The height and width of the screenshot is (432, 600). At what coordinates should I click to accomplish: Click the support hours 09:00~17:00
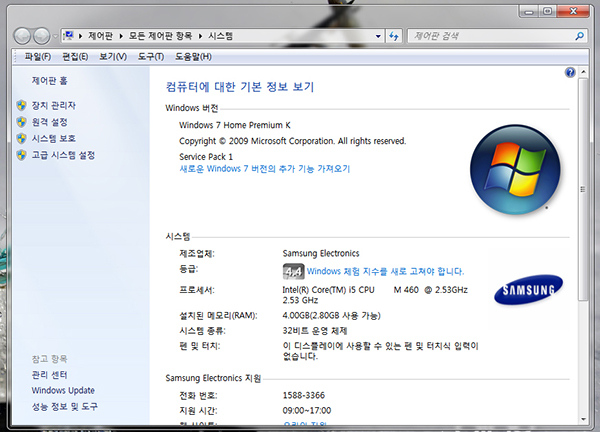[x=307, y=411]
